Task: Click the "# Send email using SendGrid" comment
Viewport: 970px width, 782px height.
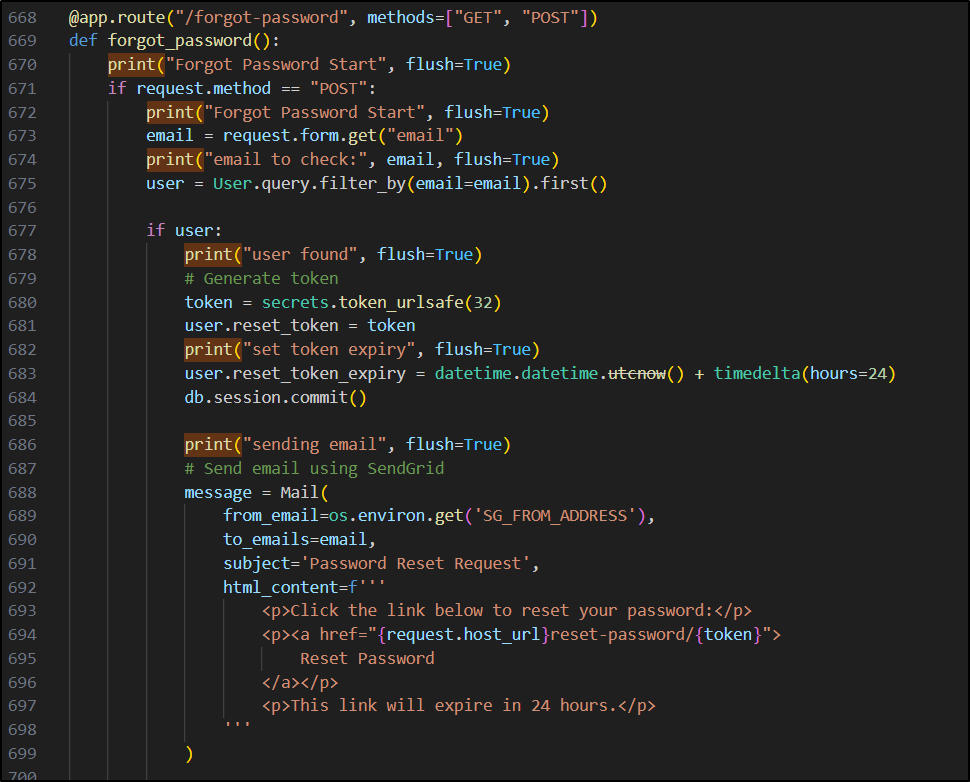Action: 314,468
